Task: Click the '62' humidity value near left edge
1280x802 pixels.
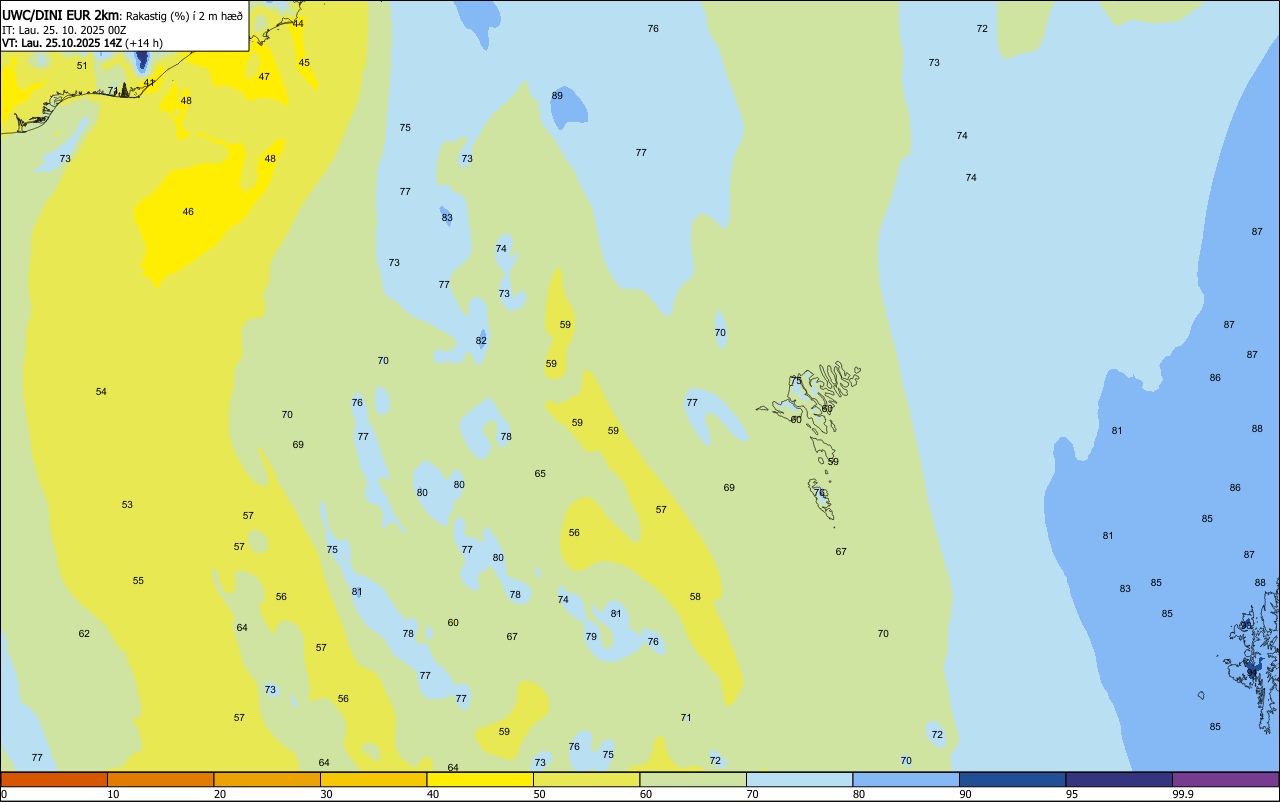Action: point(84,634)
